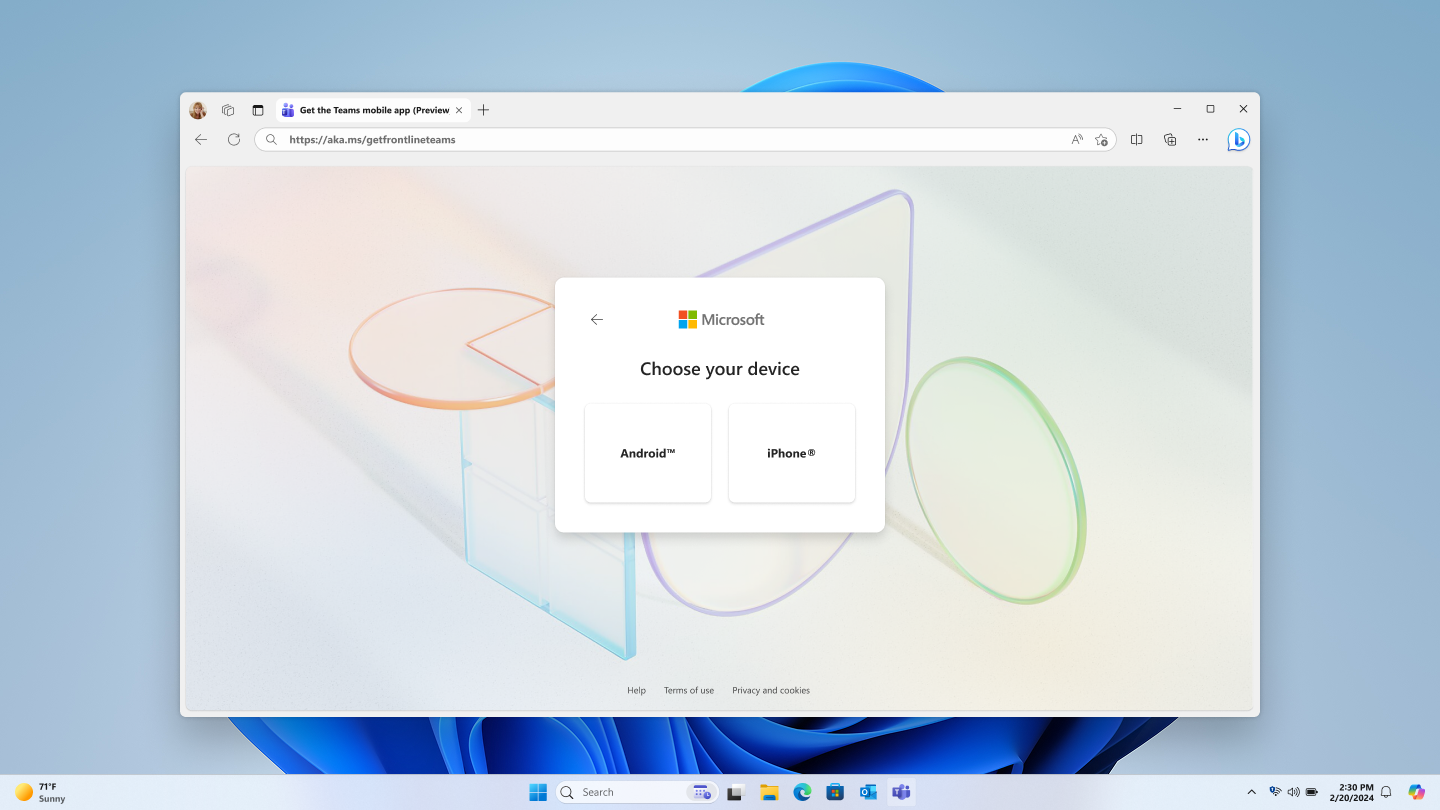Image resolution: width=1440 pixels, height=810 pixels.
Task: Open a new browser tab
Action: click(484, 110)
